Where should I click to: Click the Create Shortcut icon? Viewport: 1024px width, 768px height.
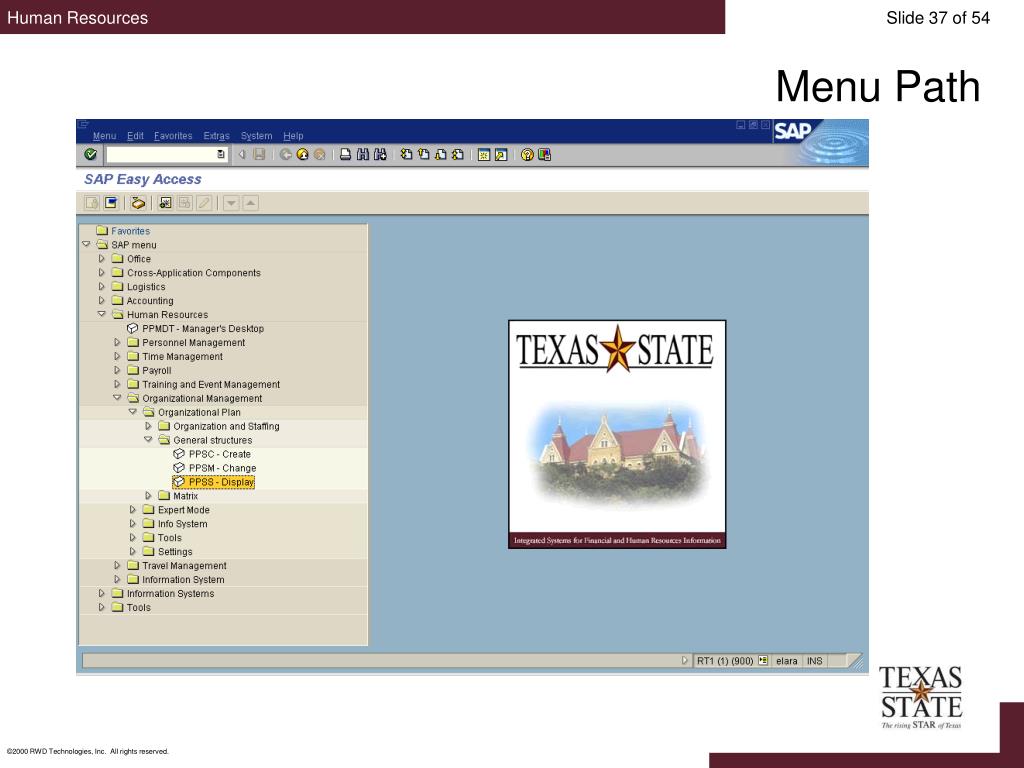coord(501,155)
